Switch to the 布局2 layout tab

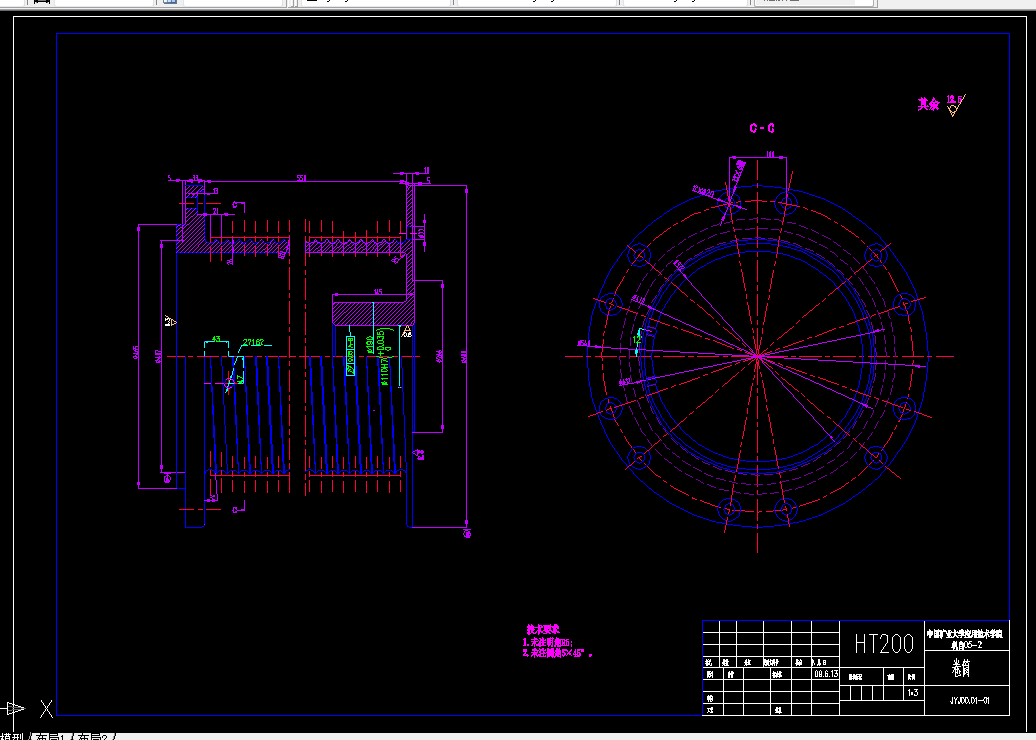coord(94,735)
